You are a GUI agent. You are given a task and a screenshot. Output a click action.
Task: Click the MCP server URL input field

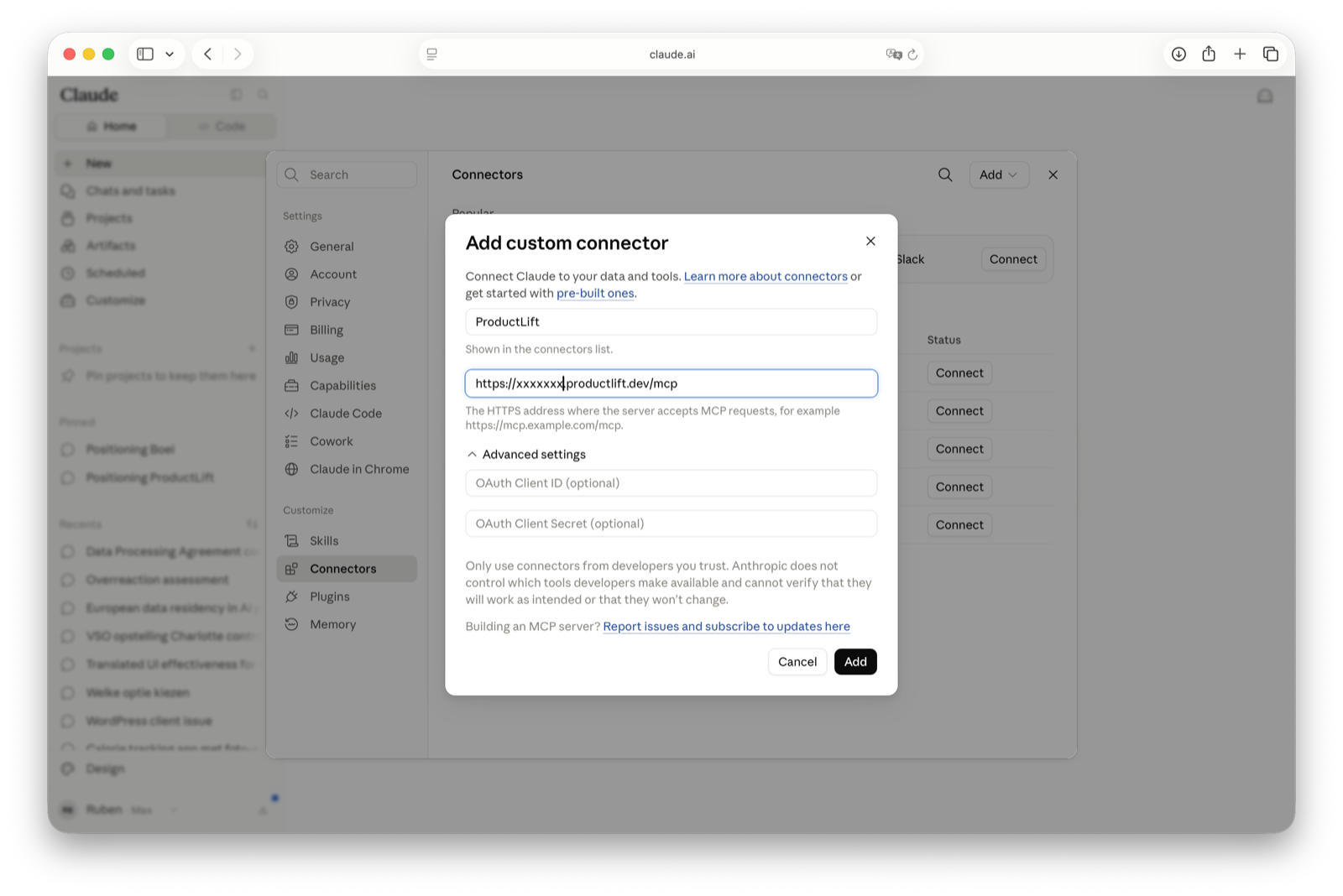(x=671, y=383)
